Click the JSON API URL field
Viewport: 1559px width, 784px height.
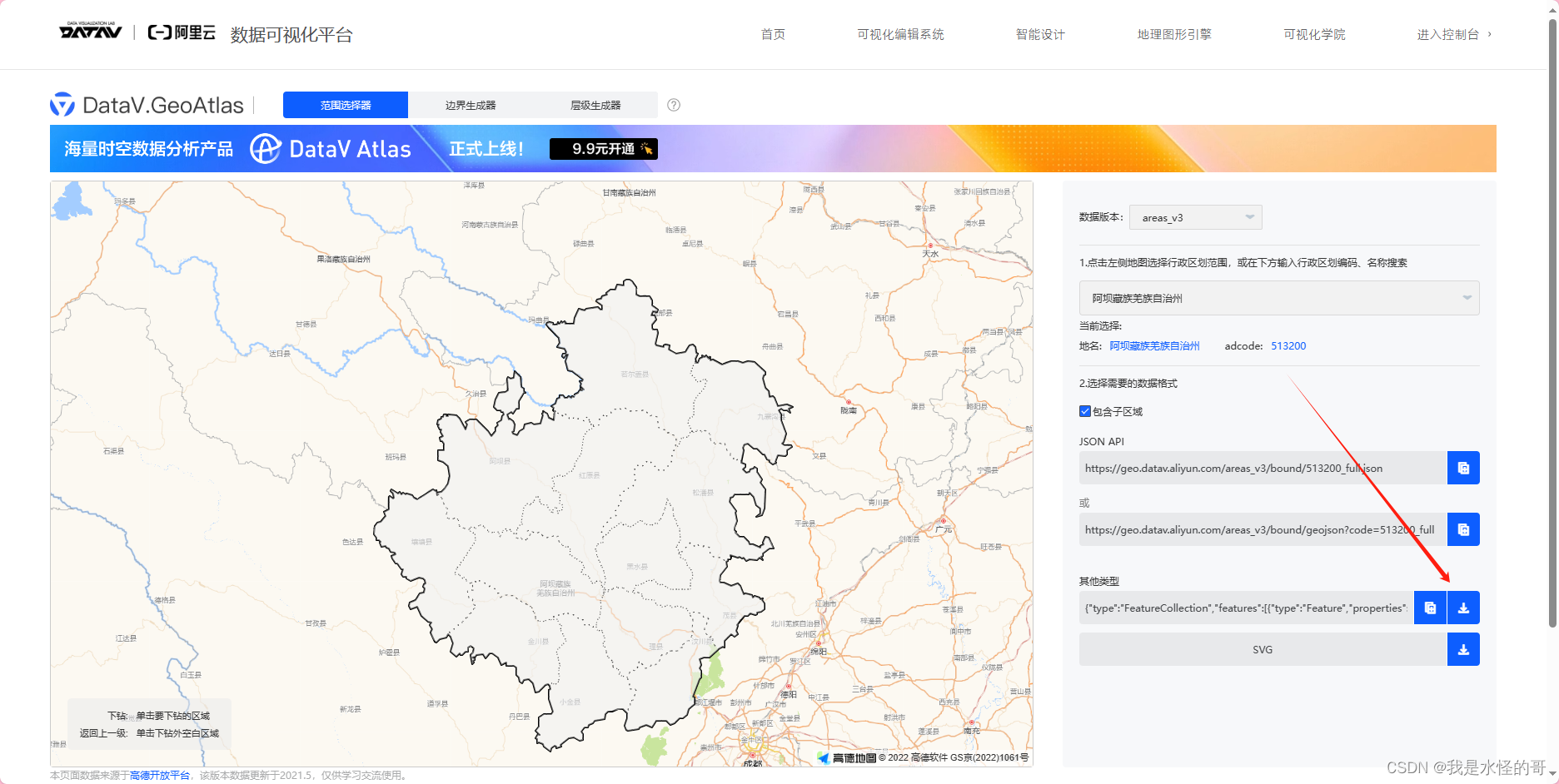tap(1263, 468)
